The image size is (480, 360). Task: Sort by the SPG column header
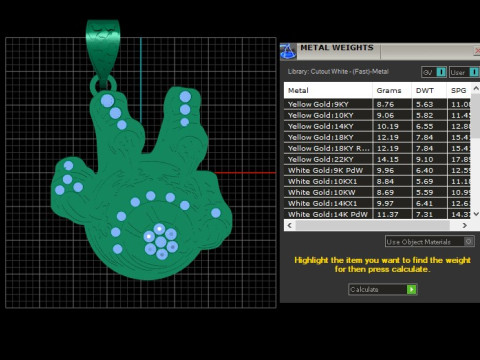pyautogui.click(x=459, y=90)
